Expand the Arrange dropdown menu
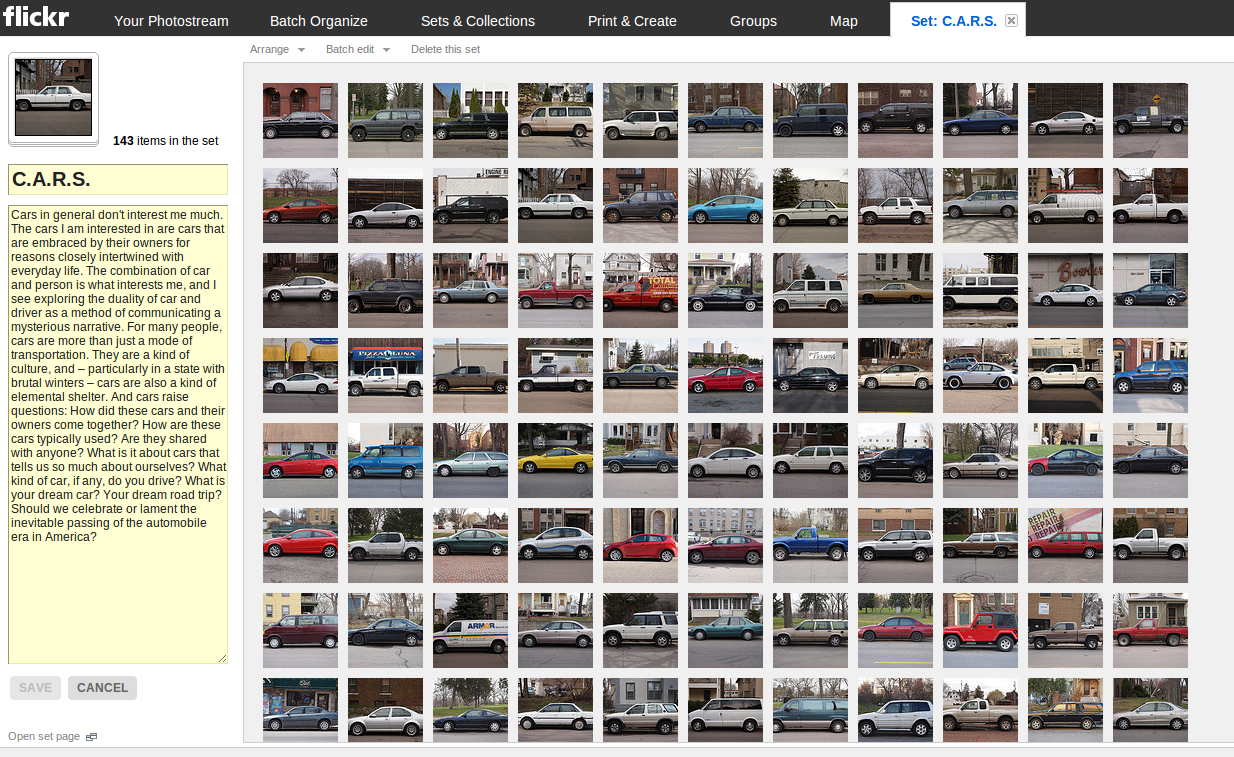This screenshot has height=757, width=1234. [277, 49]
